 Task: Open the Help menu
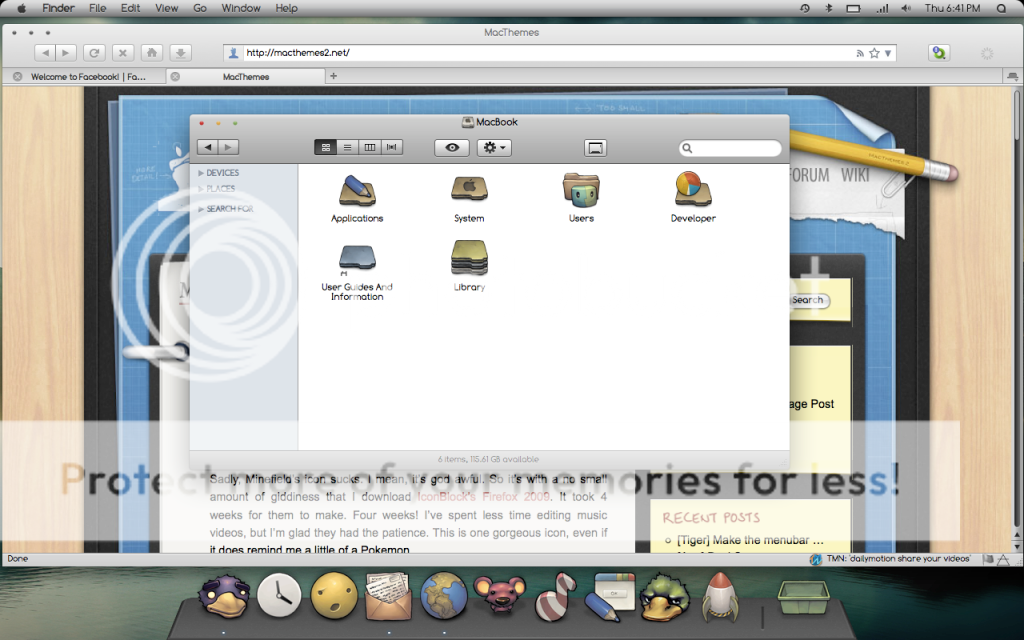click(286, 8)
